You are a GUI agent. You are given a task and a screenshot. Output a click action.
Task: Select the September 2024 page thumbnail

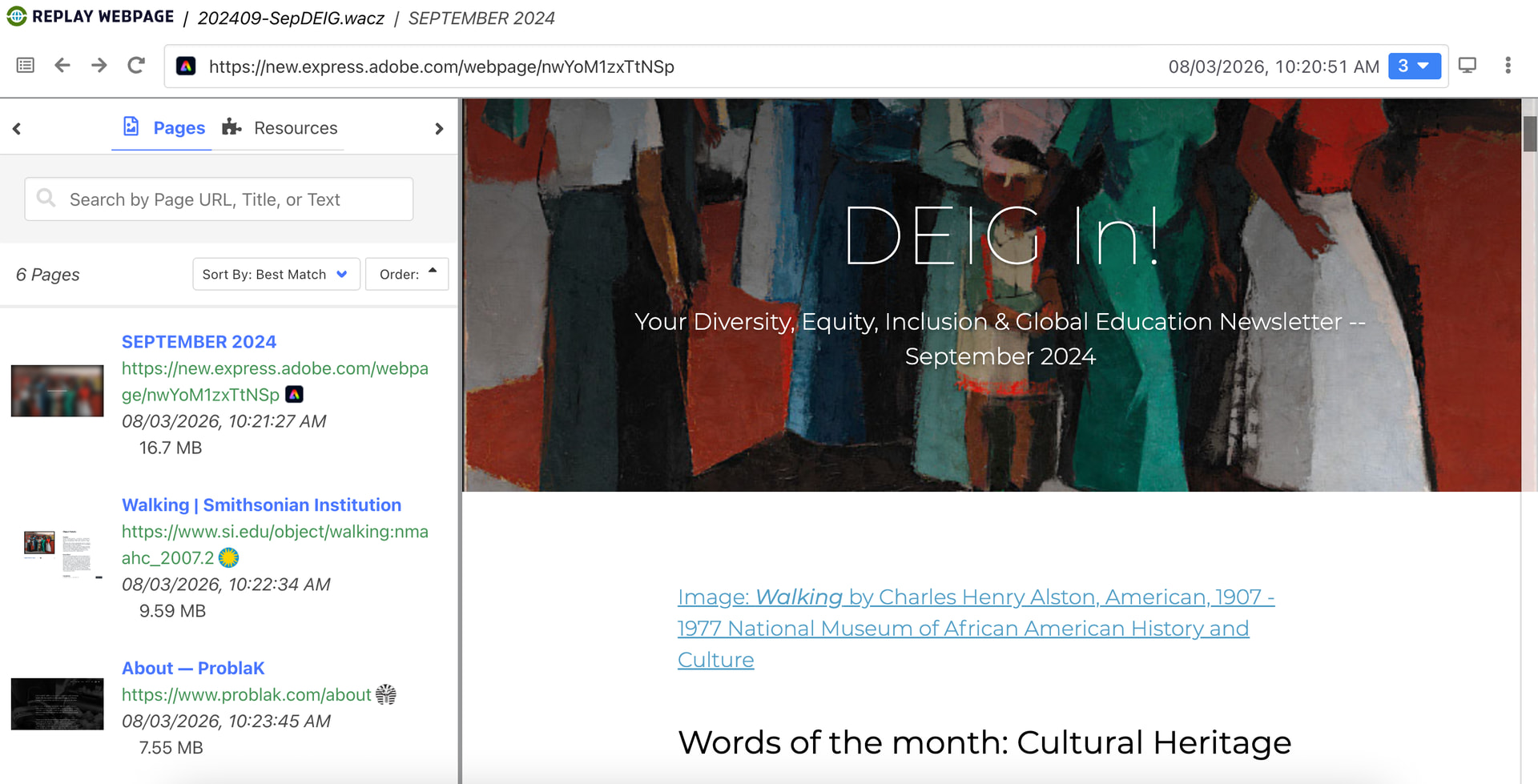(x=57, y=391)
